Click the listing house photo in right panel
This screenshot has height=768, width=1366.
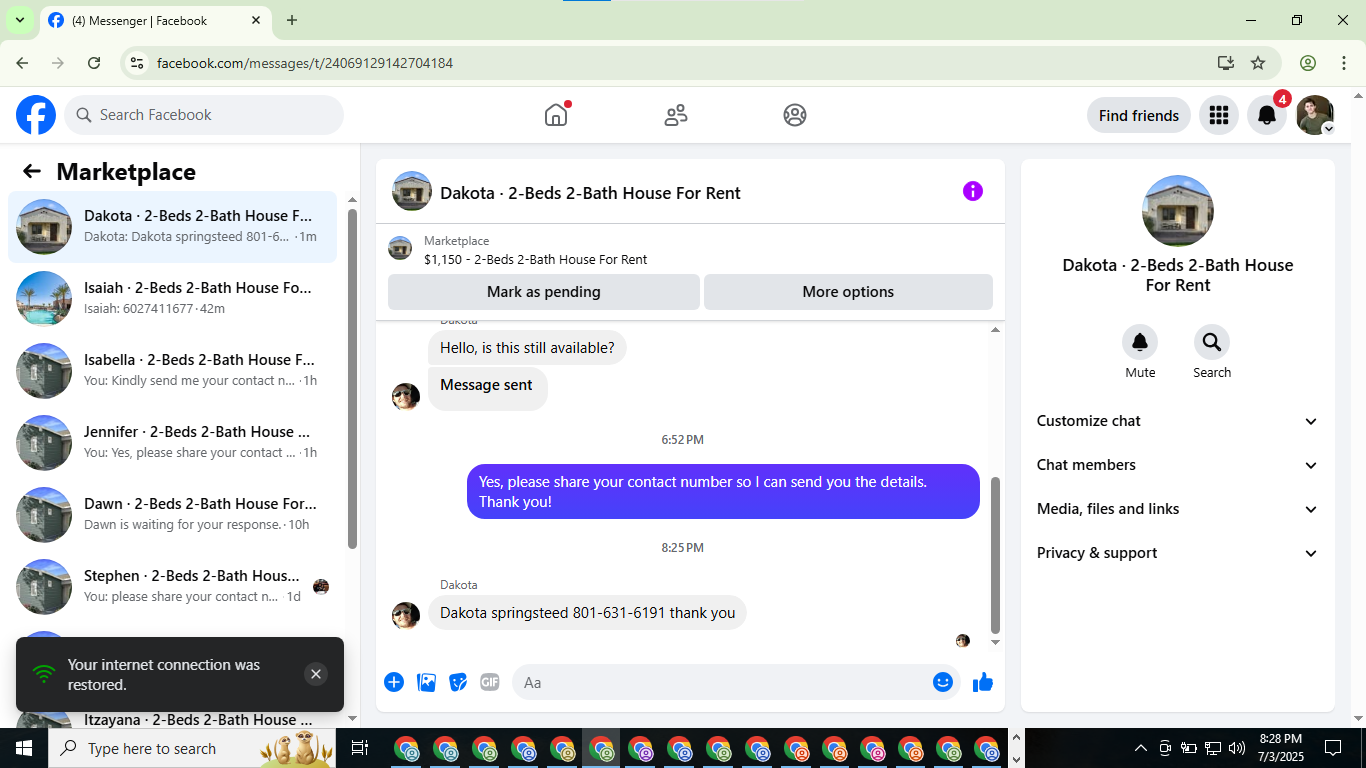[1178, 211]
